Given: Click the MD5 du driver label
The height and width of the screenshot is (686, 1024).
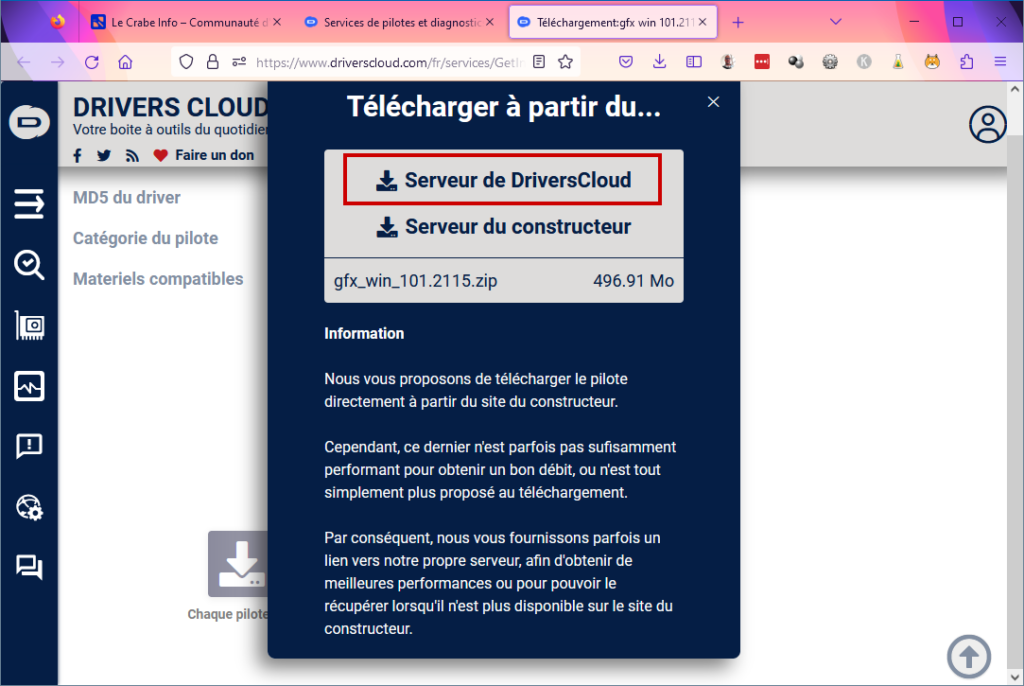Looking at the screenshot, I should (x=127, y=197).
